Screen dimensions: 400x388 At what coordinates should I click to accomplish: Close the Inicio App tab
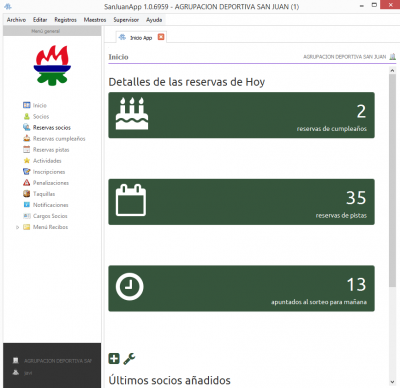tap(161, 37)
